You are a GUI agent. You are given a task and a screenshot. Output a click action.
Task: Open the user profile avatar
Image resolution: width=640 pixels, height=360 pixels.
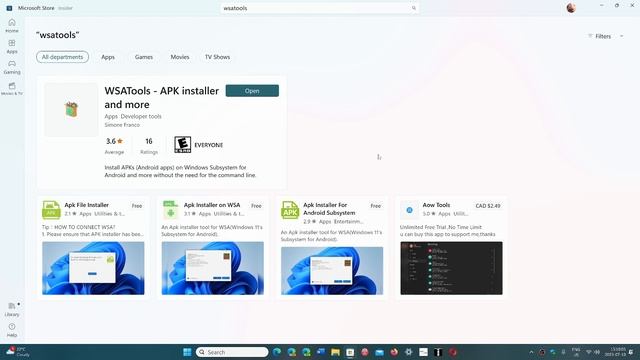click(571, 8)
